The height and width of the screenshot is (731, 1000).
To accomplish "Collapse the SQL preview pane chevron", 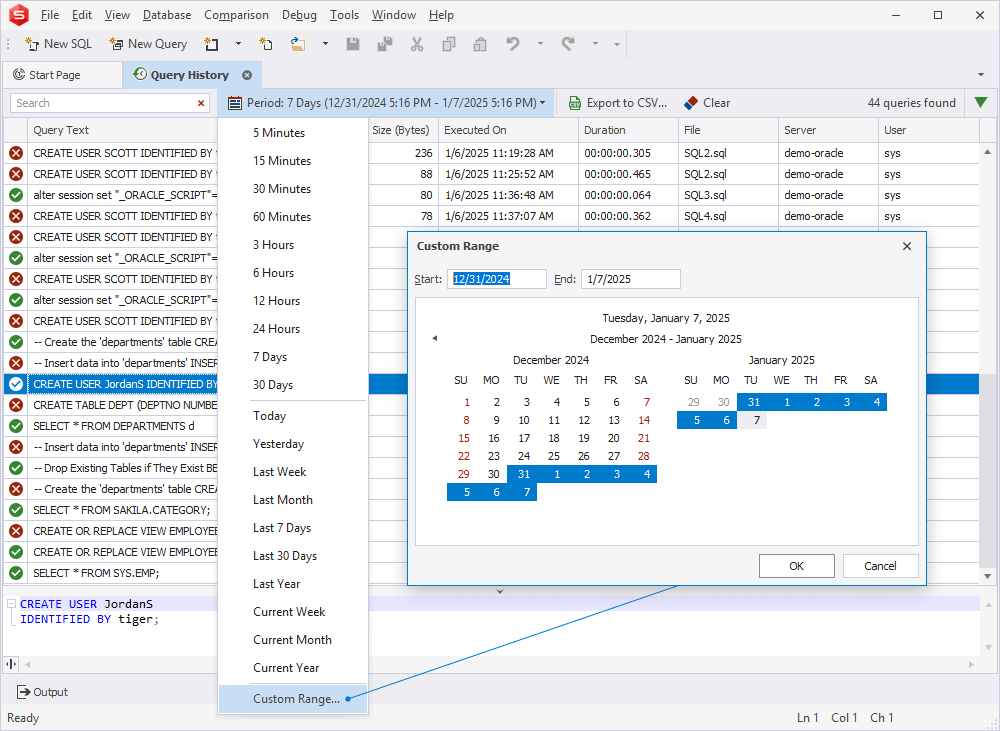I will click(500, 591).
